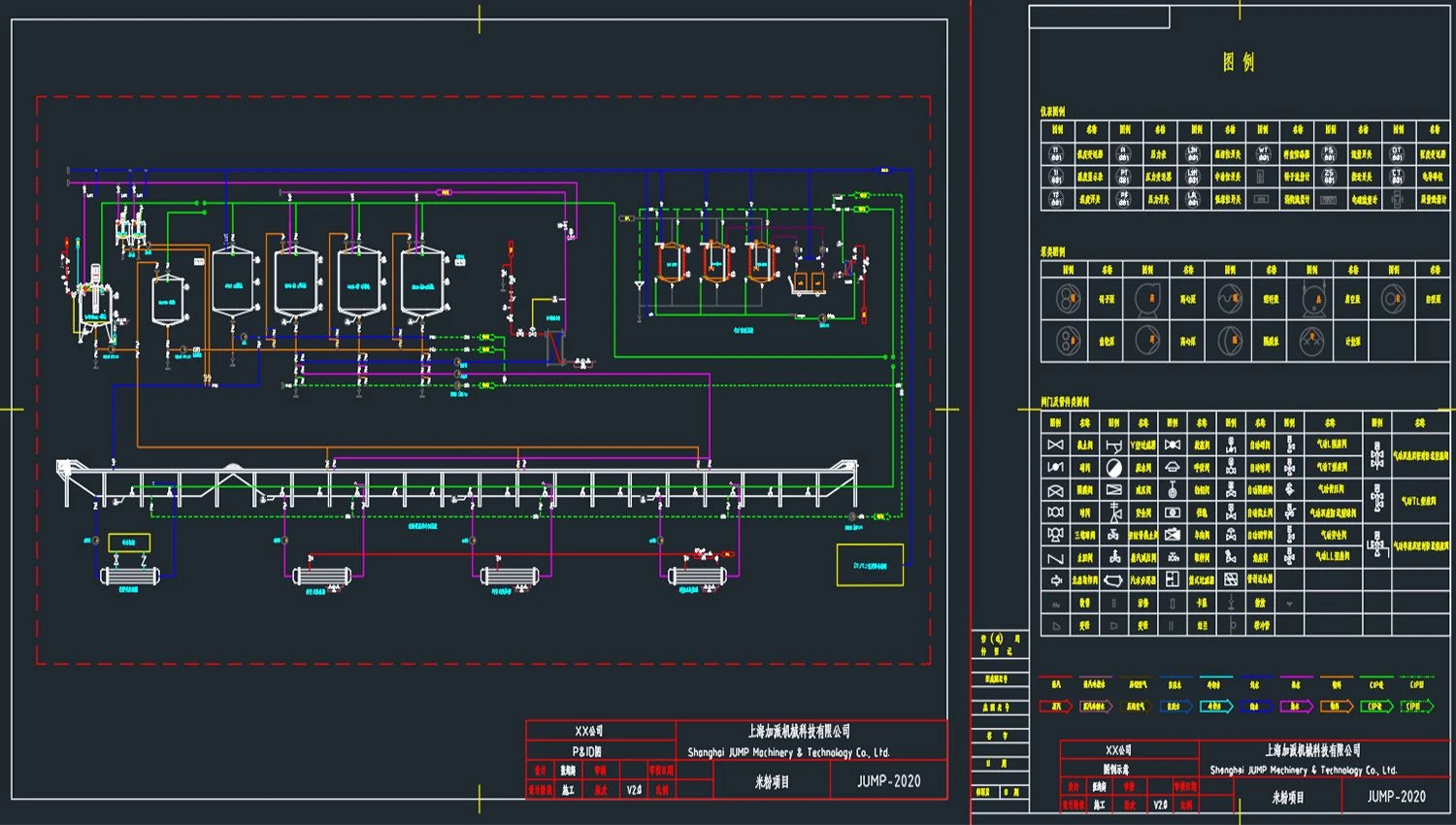Select the PT 001 instrument symbol in the legend
Viewport: 1456px width, 825px height.
[x=1123, y=177]
